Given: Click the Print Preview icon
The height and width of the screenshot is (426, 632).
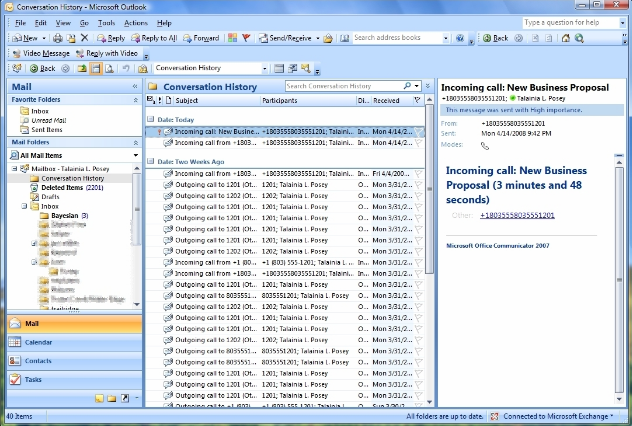Looking at the screenshot, I should pos(109,69).
